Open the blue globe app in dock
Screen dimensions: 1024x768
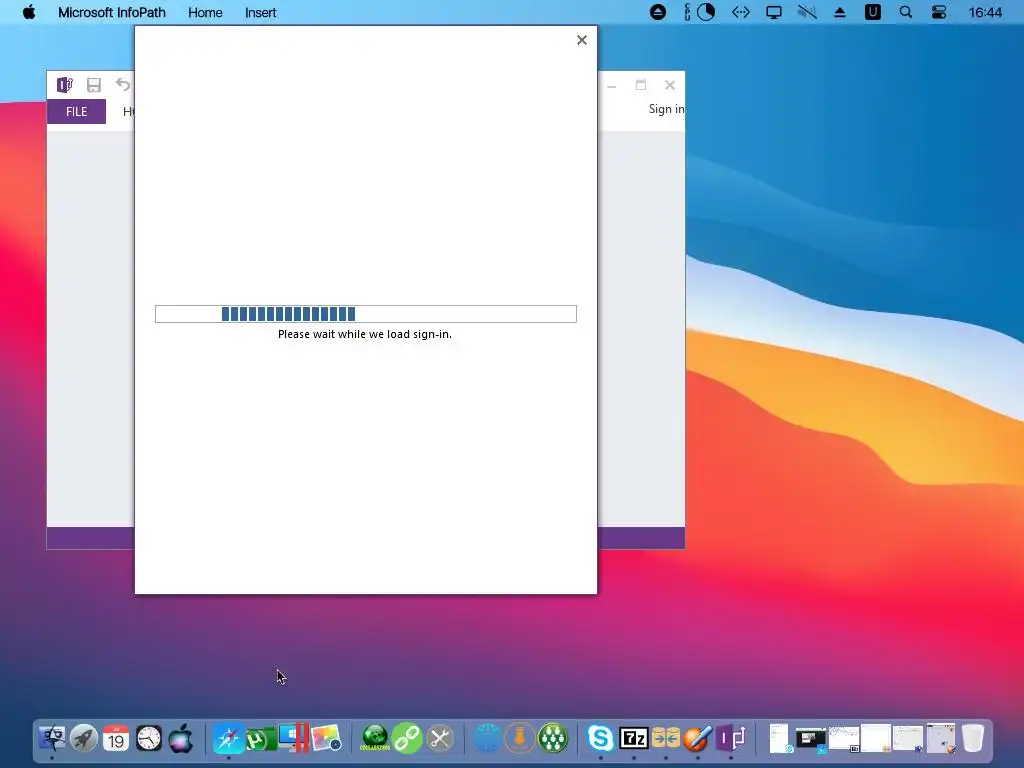(x=487, y=739)
